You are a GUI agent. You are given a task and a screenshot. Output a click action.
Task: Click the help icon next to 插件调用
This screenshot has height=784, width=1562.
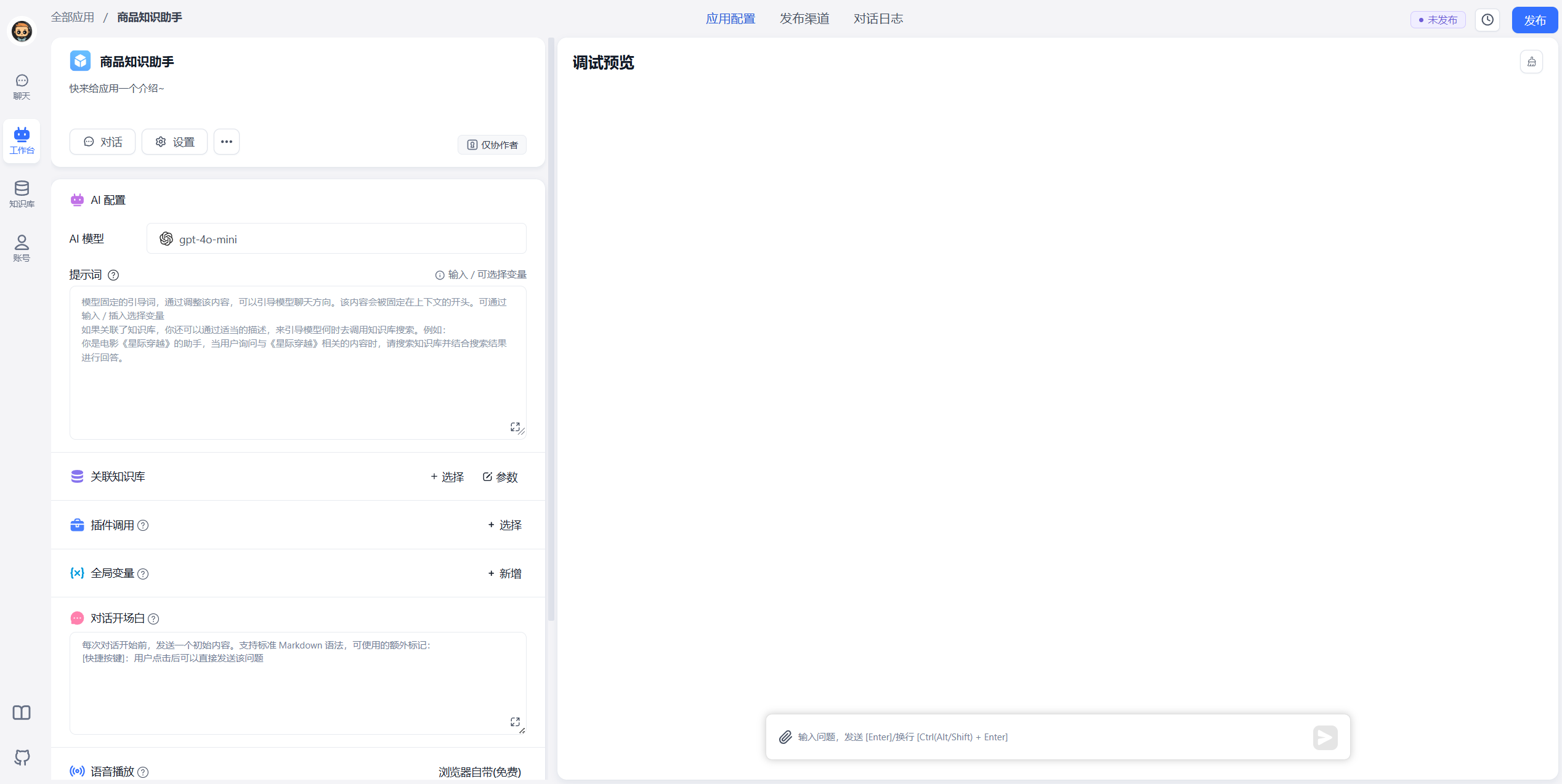[143, 525]
